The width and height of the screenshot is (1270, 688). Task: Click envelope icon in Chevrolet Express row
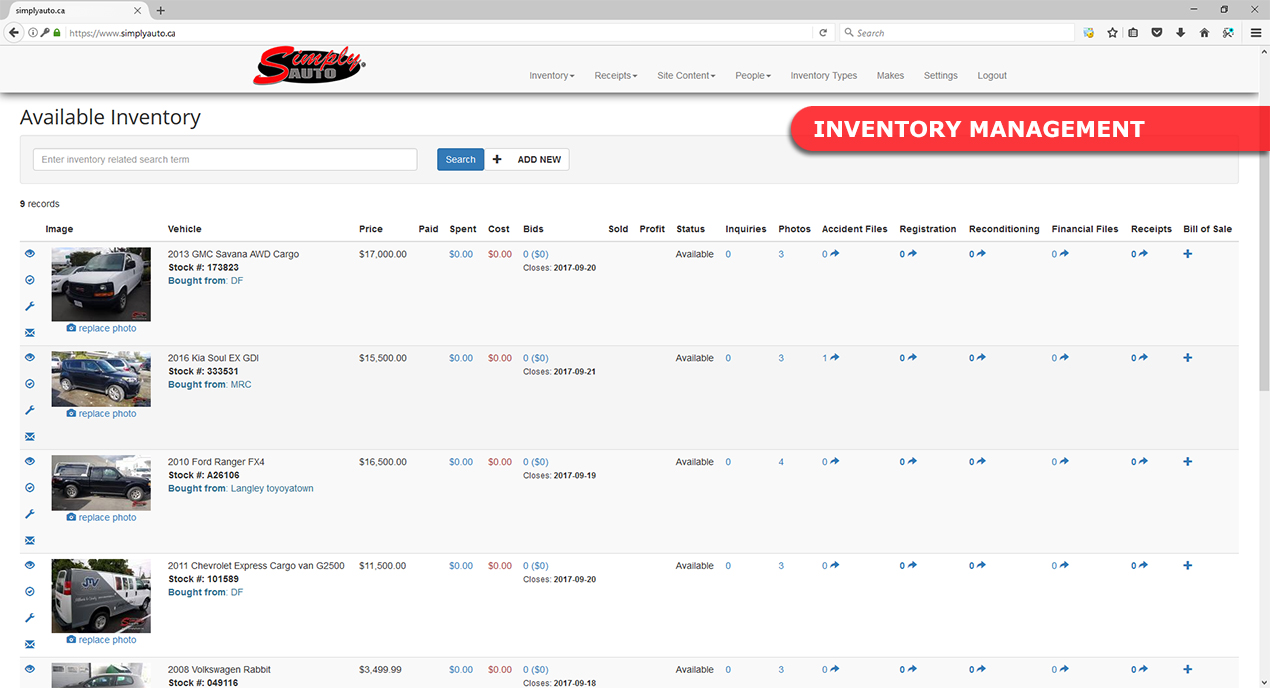30,645
